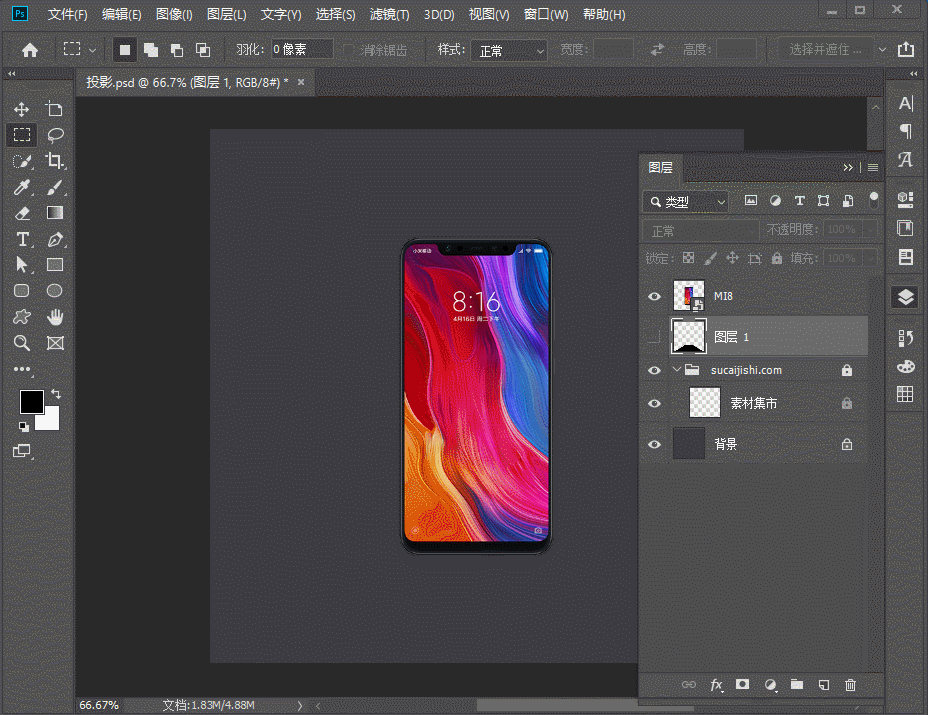Image resolution: width=928 pixels, height=715 pixels.
Task: Change the screen mode
Action: (x=22, y=451)
